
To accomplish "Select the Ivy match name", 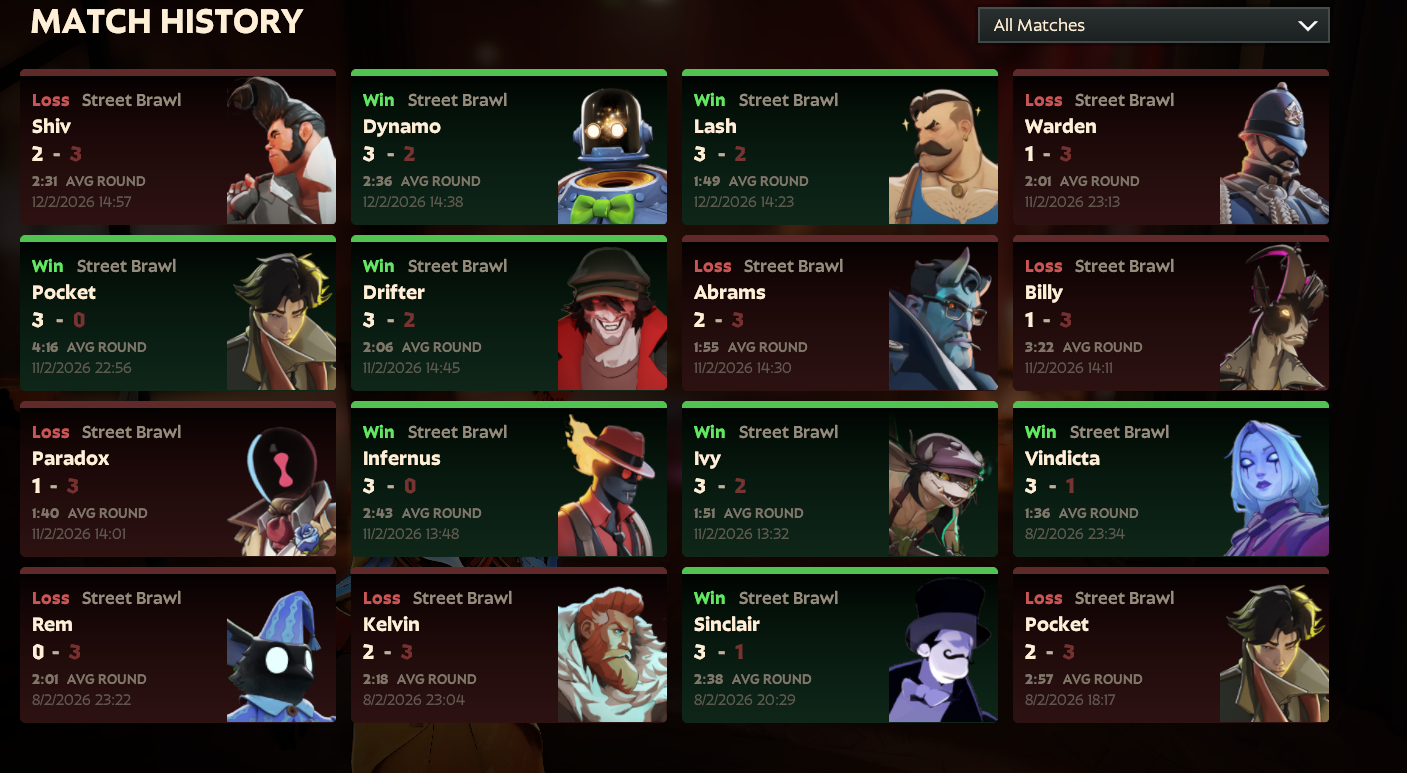I will (x=707, y=459).
